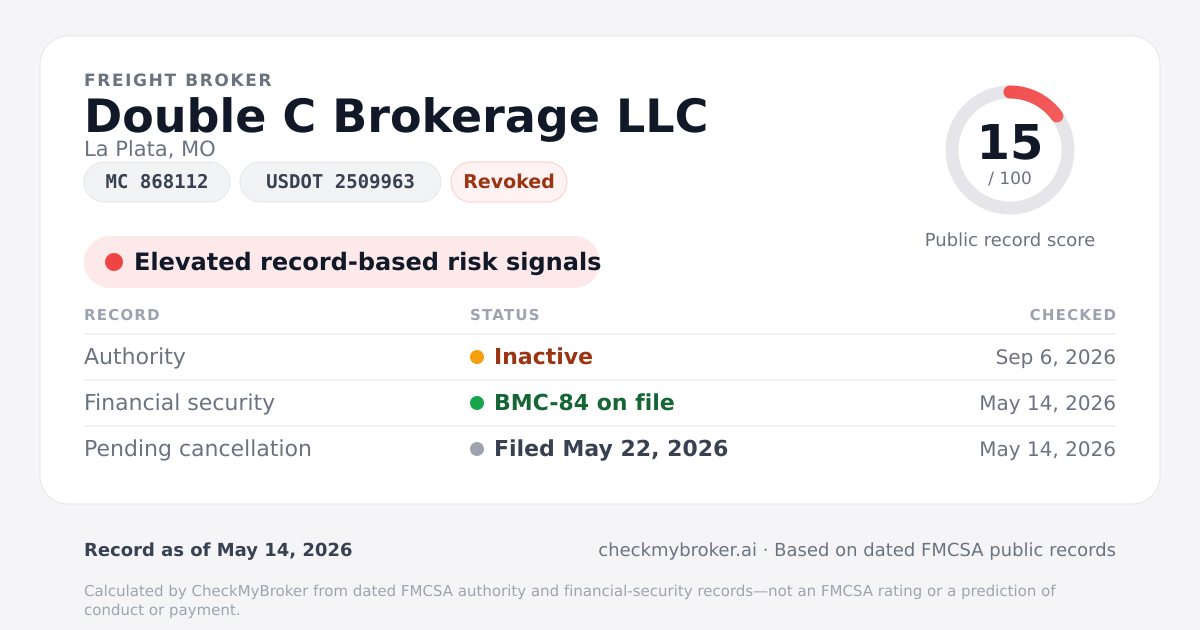Viewport: 1200px width, 630px height.
Task: Select the USDOT 2509963 badge
Action: coord(340,182)
